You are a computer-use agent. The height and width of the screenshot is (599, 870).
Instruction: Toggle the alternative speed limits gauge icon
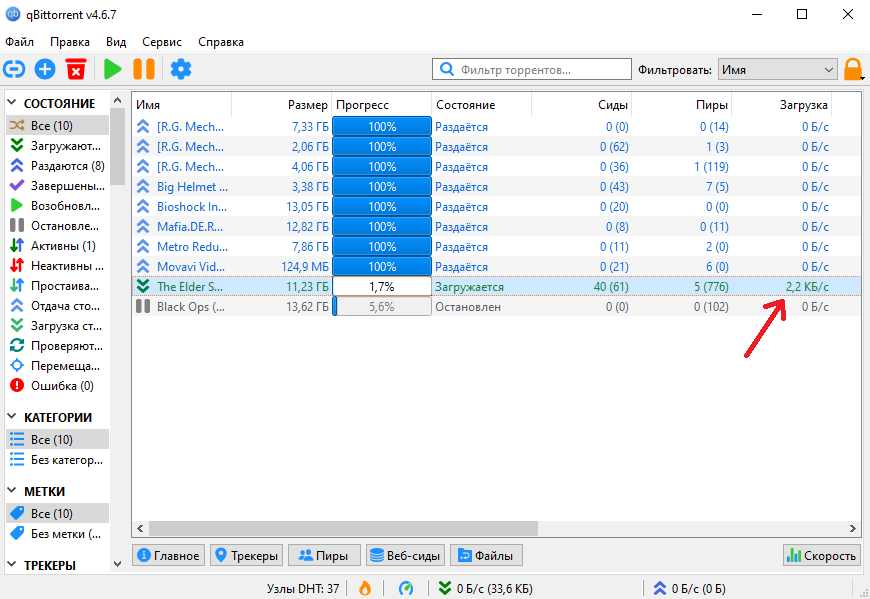point(406,588)
